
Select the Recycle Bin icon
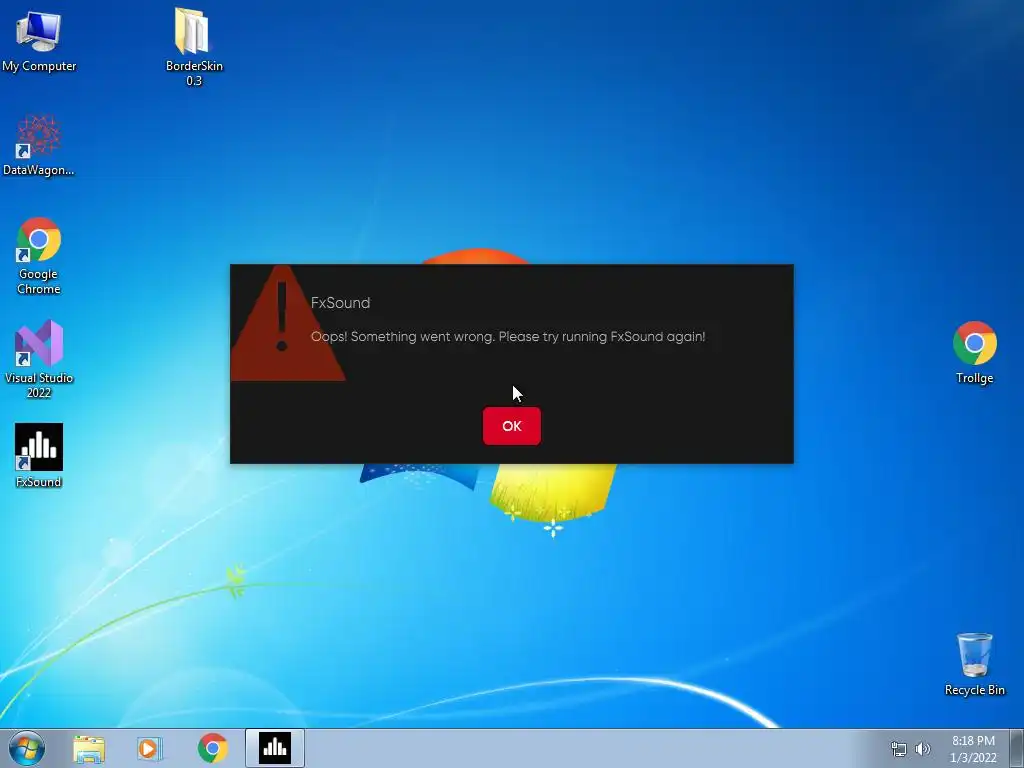[974, 663]
